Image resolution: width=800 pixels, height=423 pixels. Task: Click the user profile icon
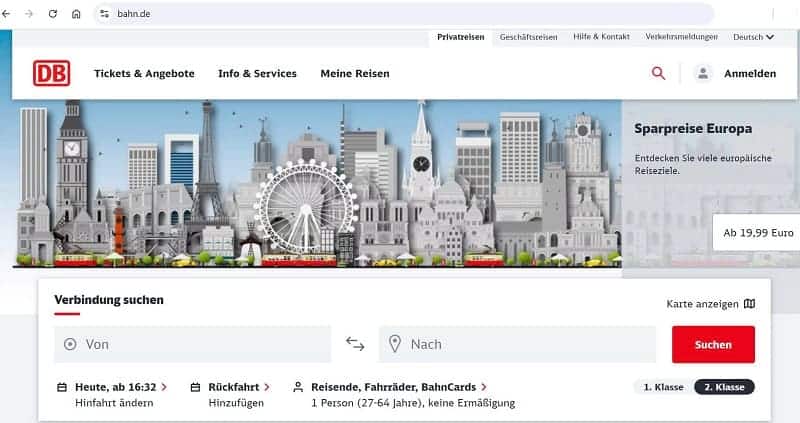point(704,73)
